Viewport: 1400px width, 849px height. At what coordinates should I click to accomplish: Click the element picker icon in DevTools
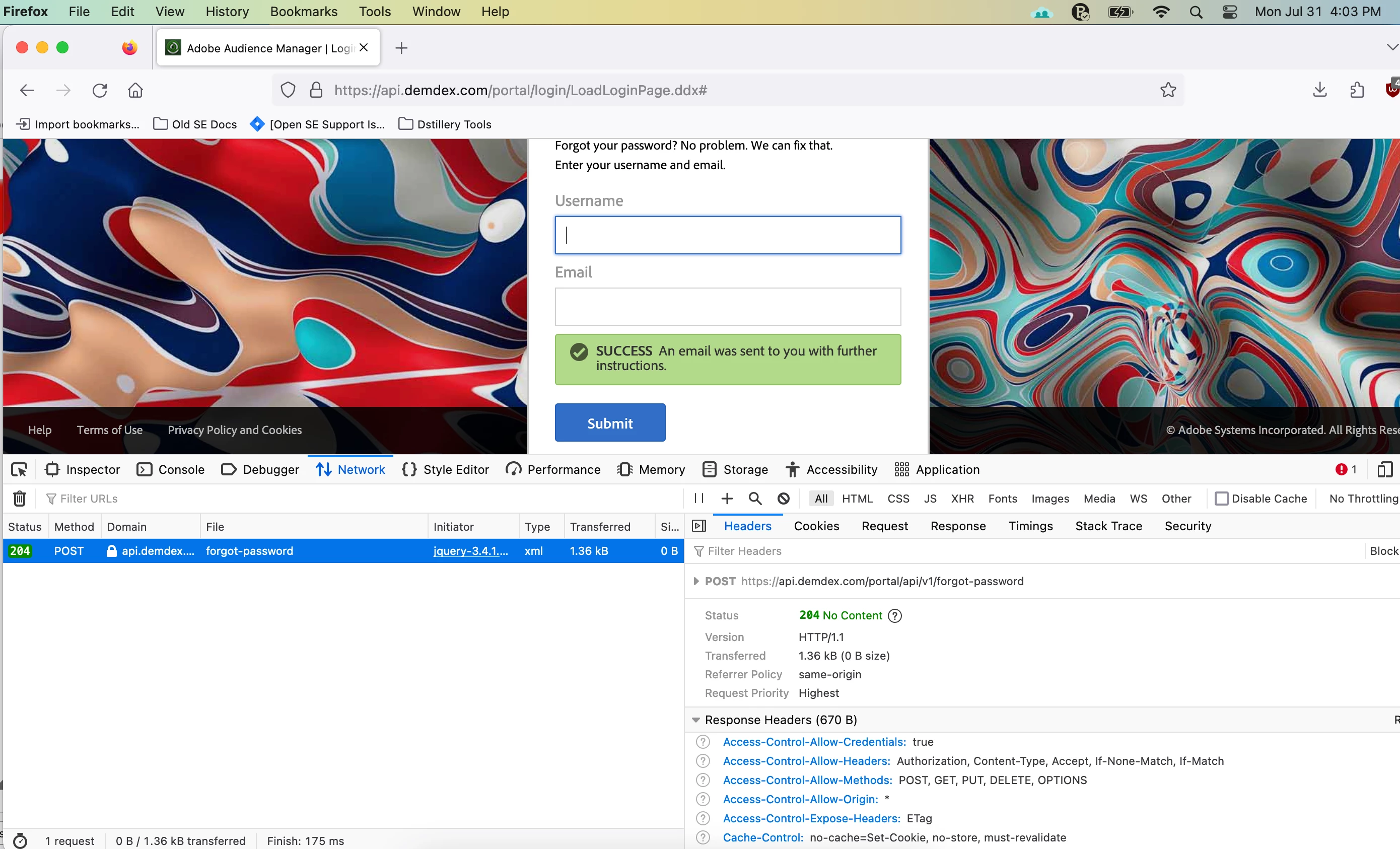(x=19, y=469)
